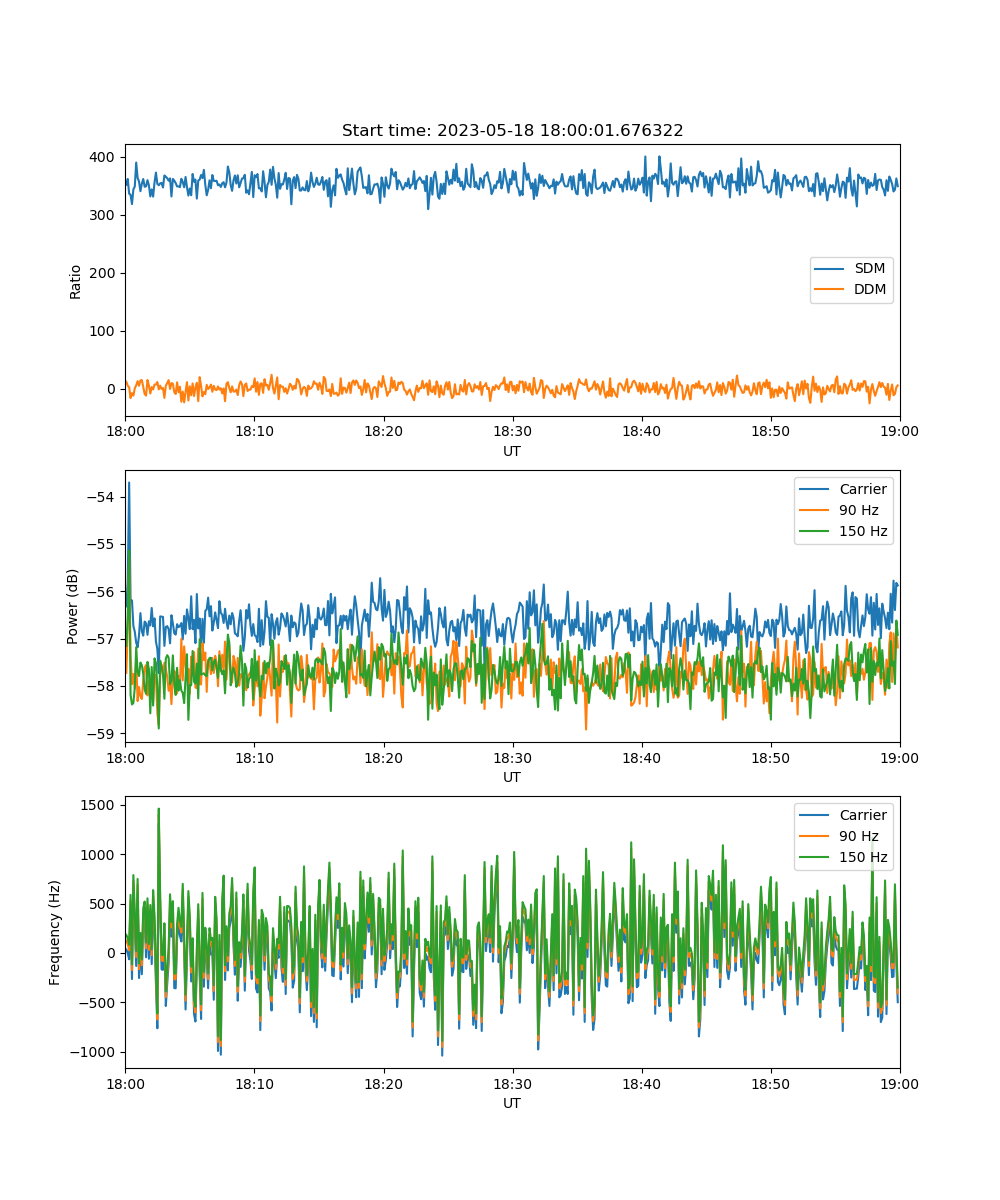Select "90 Hz" in the Frequency plot legend
Viewport: 1000px width, 1200px height.
click(x=859, y=836)
